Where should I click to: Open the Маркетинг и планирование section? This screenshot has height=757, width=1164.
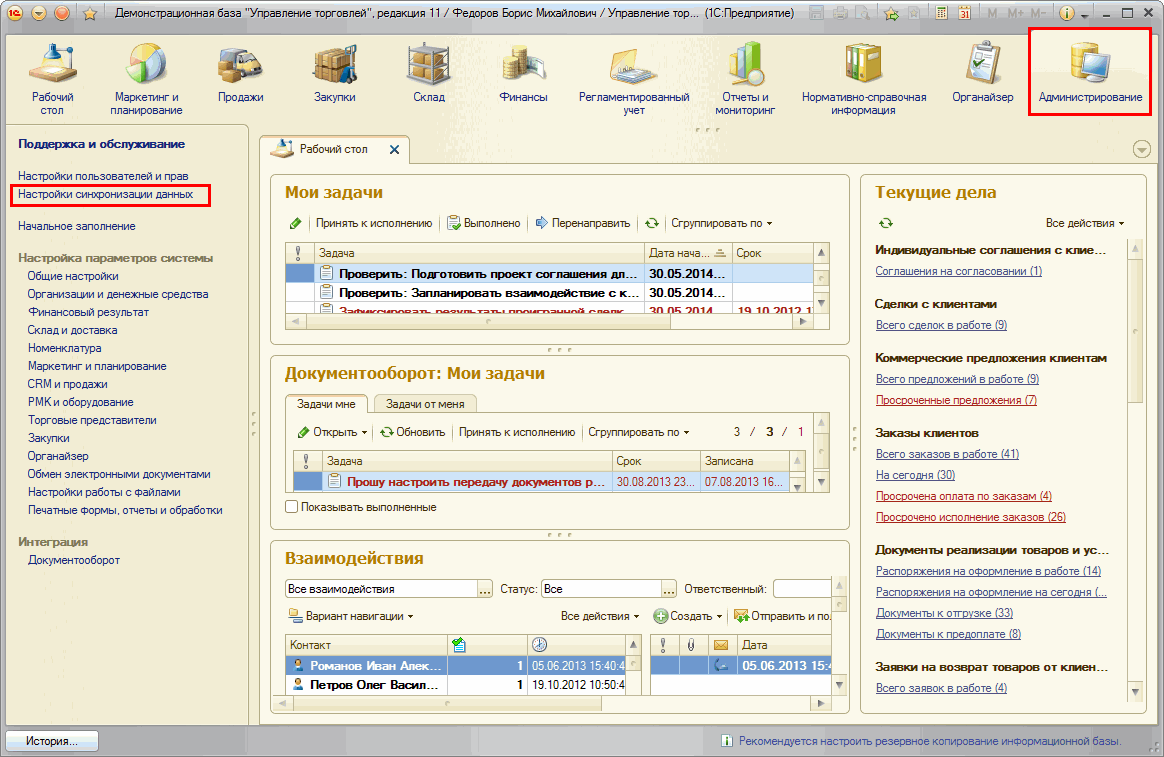coord(146,78)
